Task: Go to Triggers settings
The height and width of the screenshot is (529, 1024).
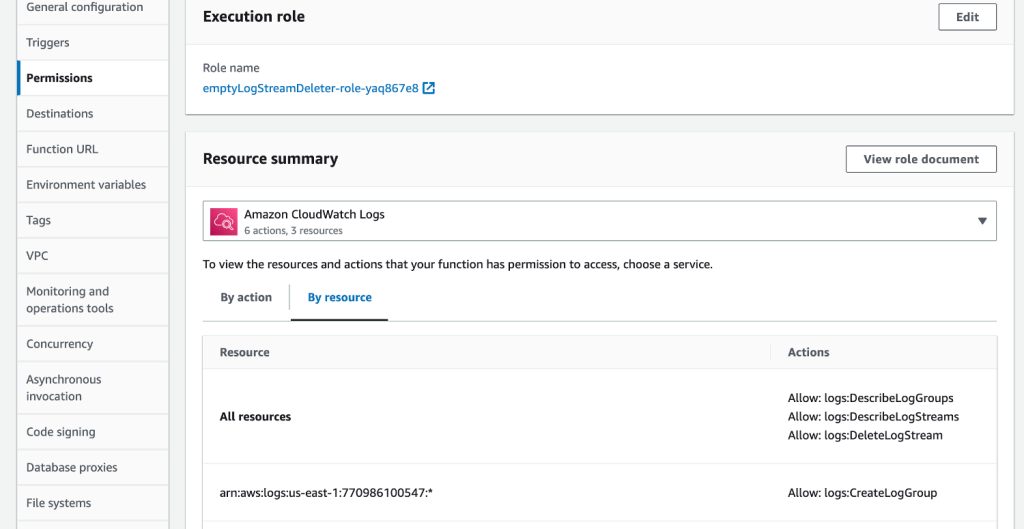Action: [48, 43]
